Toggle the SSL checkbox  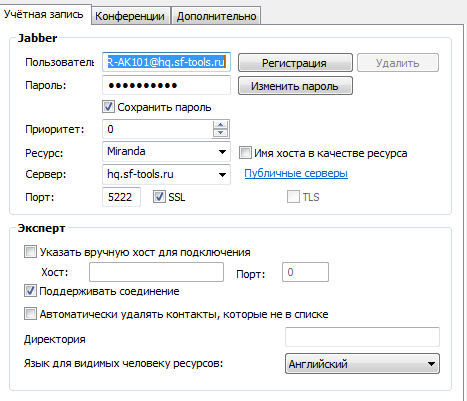tap(159, 196)
